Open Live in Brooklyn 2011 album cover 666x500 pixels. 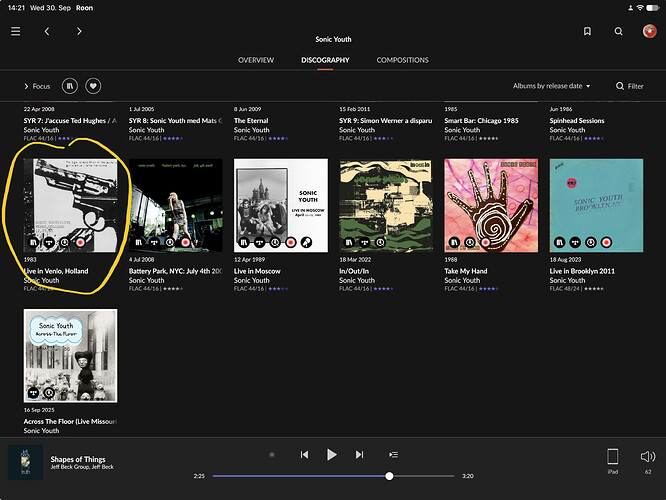click(596, 206)
